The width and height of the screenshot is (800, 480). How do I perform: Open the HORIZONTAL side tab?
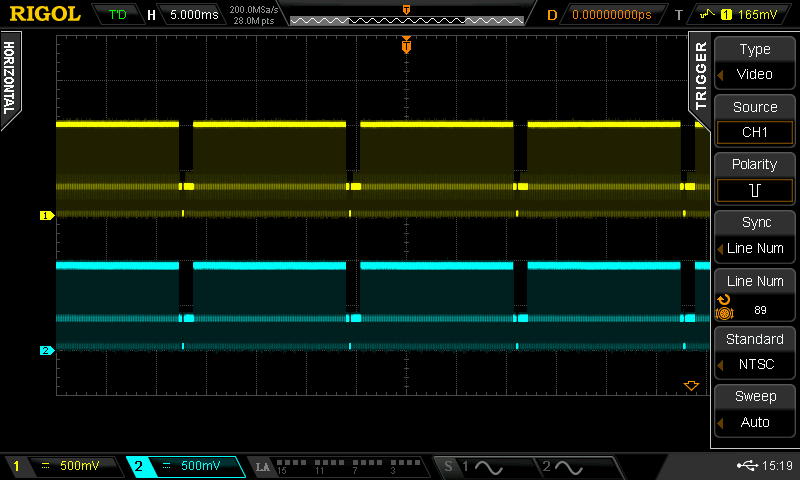pyautogui.click(x=10, y=82)
